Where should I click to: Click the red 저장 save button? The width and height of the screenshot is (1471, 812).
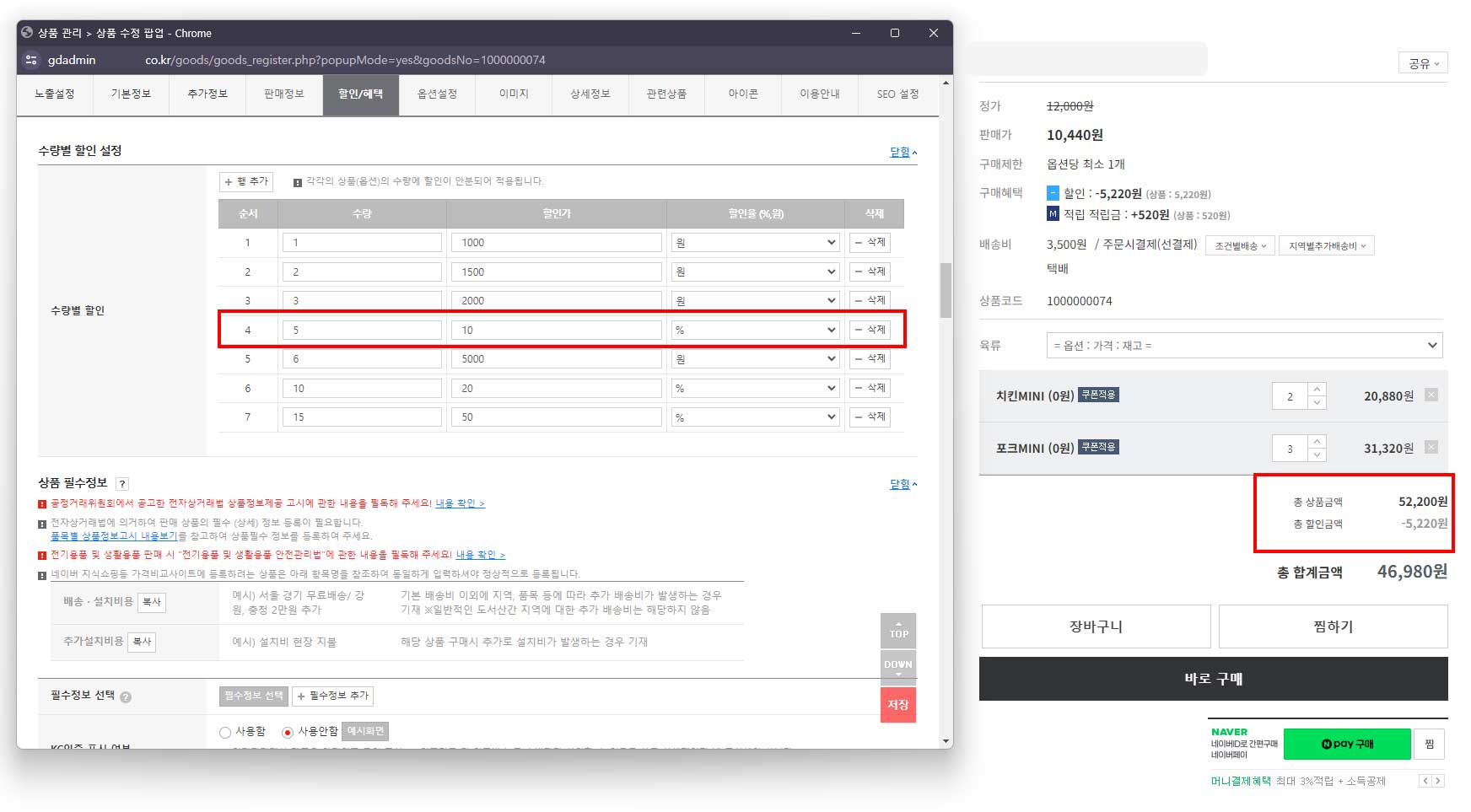point(898,705)
